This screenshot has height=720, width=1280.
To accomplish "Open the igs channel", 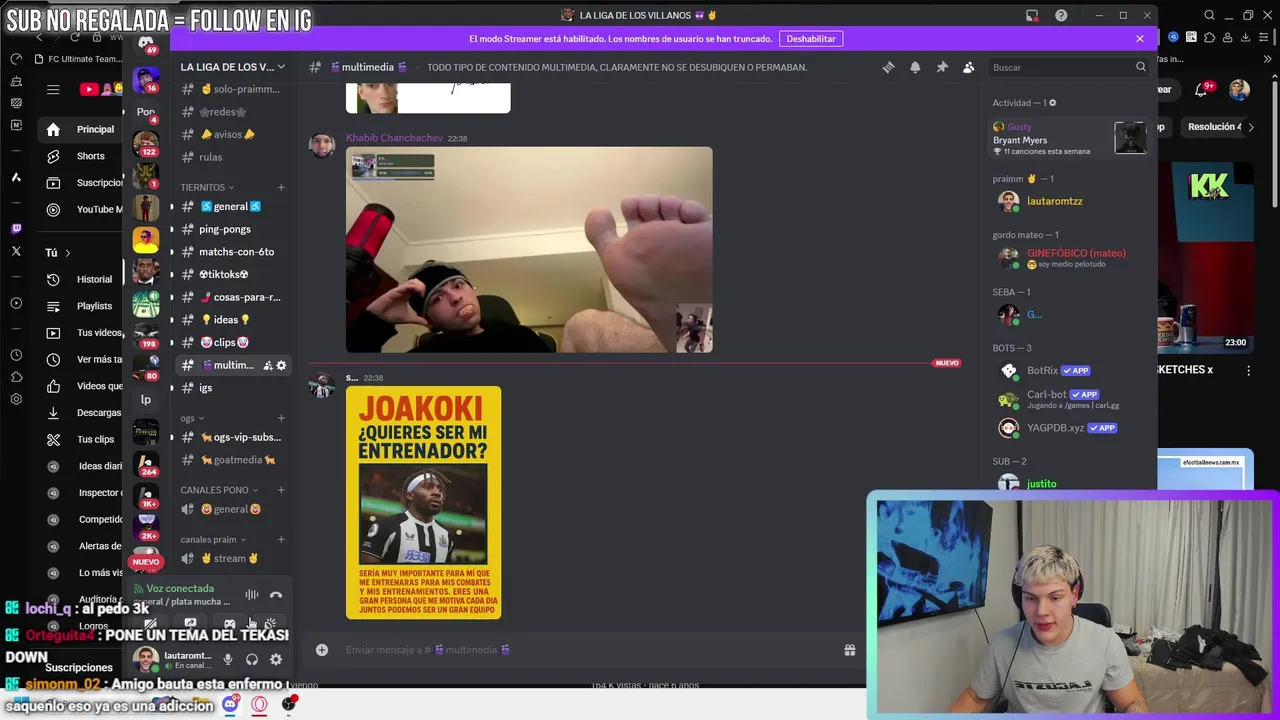I will click(x=233, y=387).
